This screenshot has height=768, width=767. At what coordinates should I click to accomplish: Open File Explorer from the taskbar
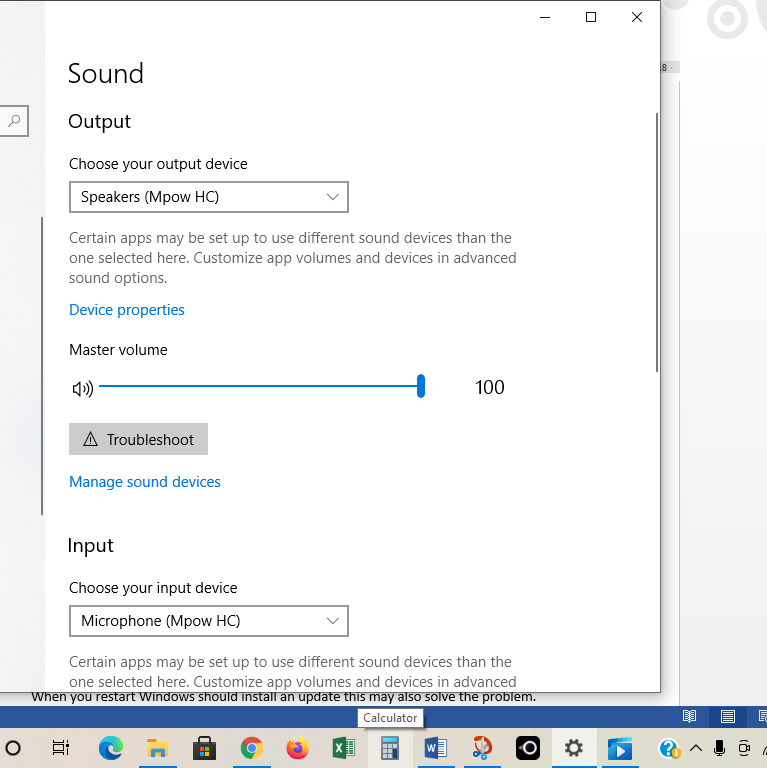pos(157,748)
